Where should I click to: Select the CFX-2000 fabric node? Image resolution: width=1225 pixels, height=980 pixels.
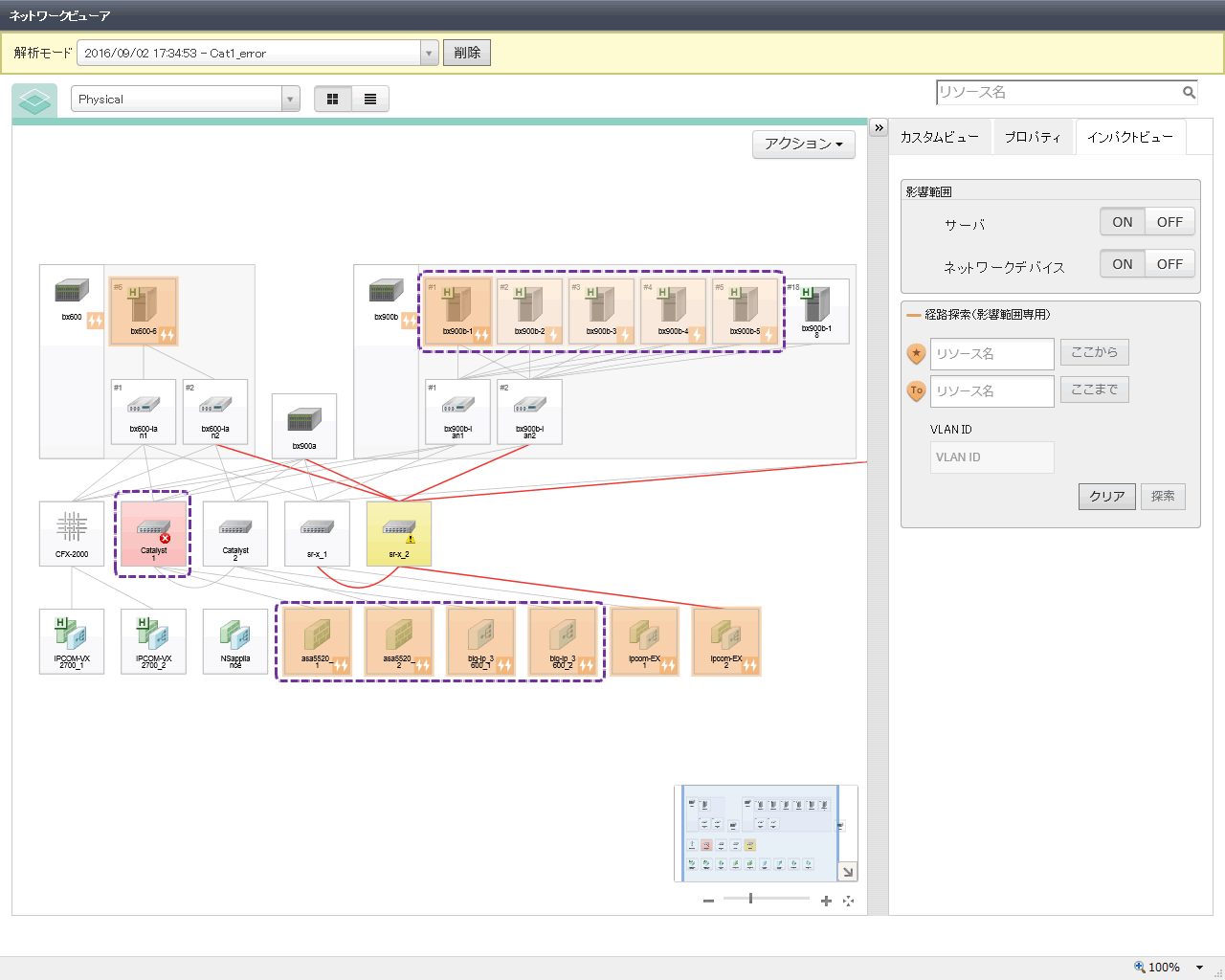[x=72, y=533]
